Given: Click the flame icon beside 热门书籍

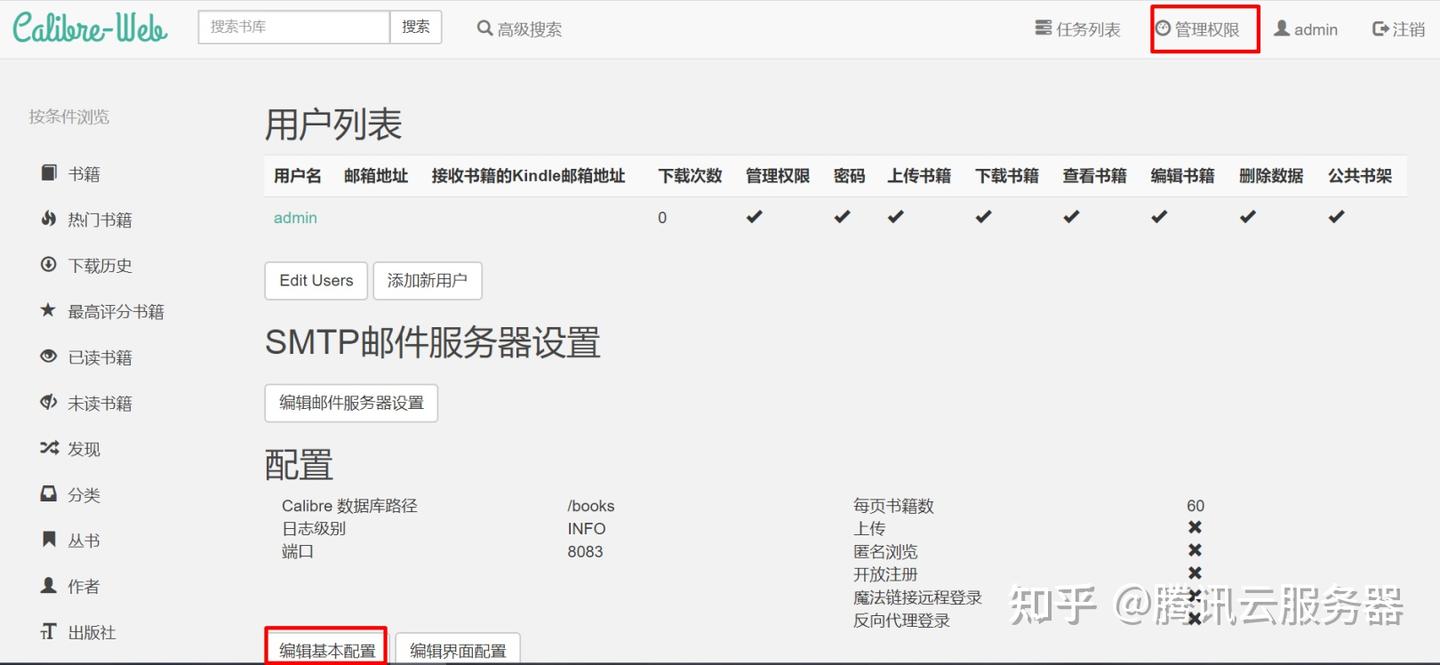Looking at the screenshot, I should click(x=49, y=218).
